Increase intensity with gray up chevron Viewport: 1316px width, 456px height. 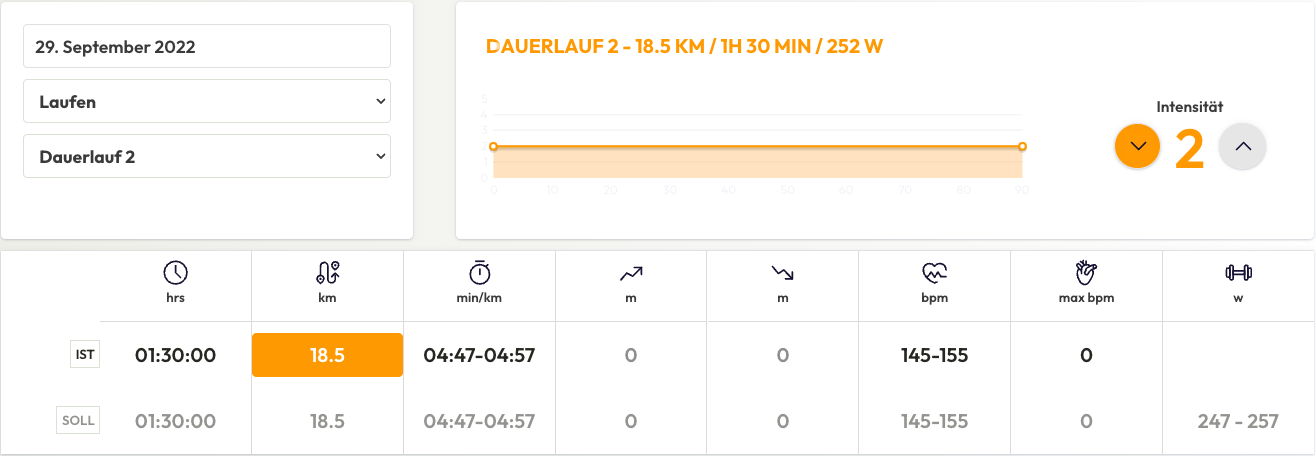[1243, 146]
